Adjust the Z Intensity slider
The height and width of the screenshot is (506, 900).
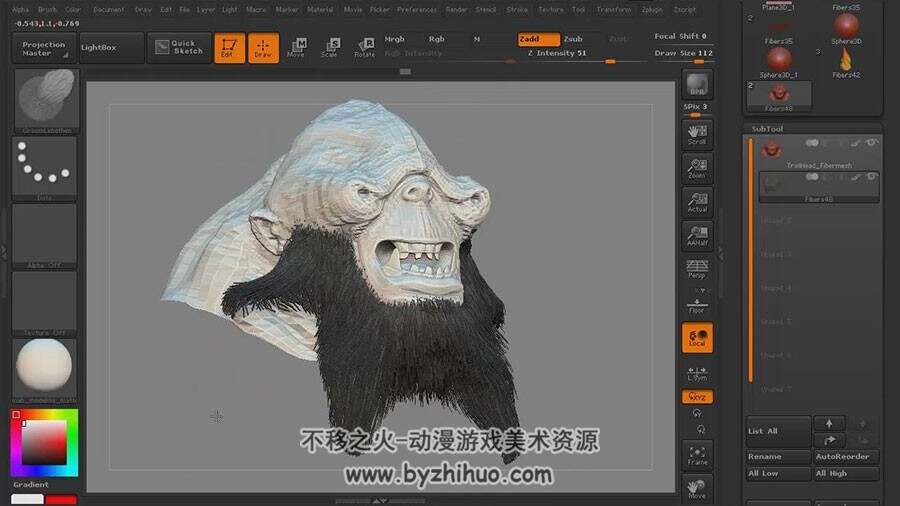tap(583, 55)
